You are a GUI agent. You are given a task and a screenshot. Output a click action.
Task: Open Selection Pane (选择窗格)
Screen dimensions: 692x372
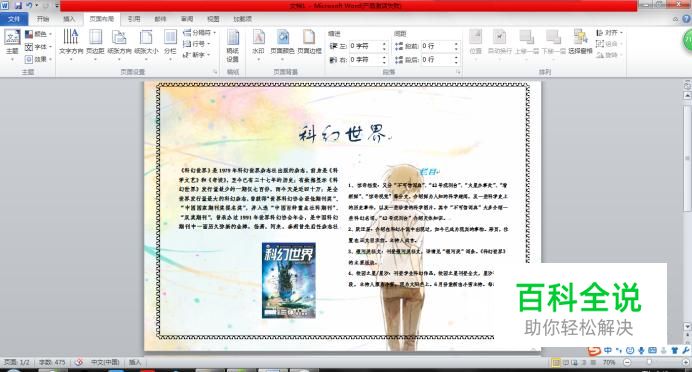tap(580, 42)
